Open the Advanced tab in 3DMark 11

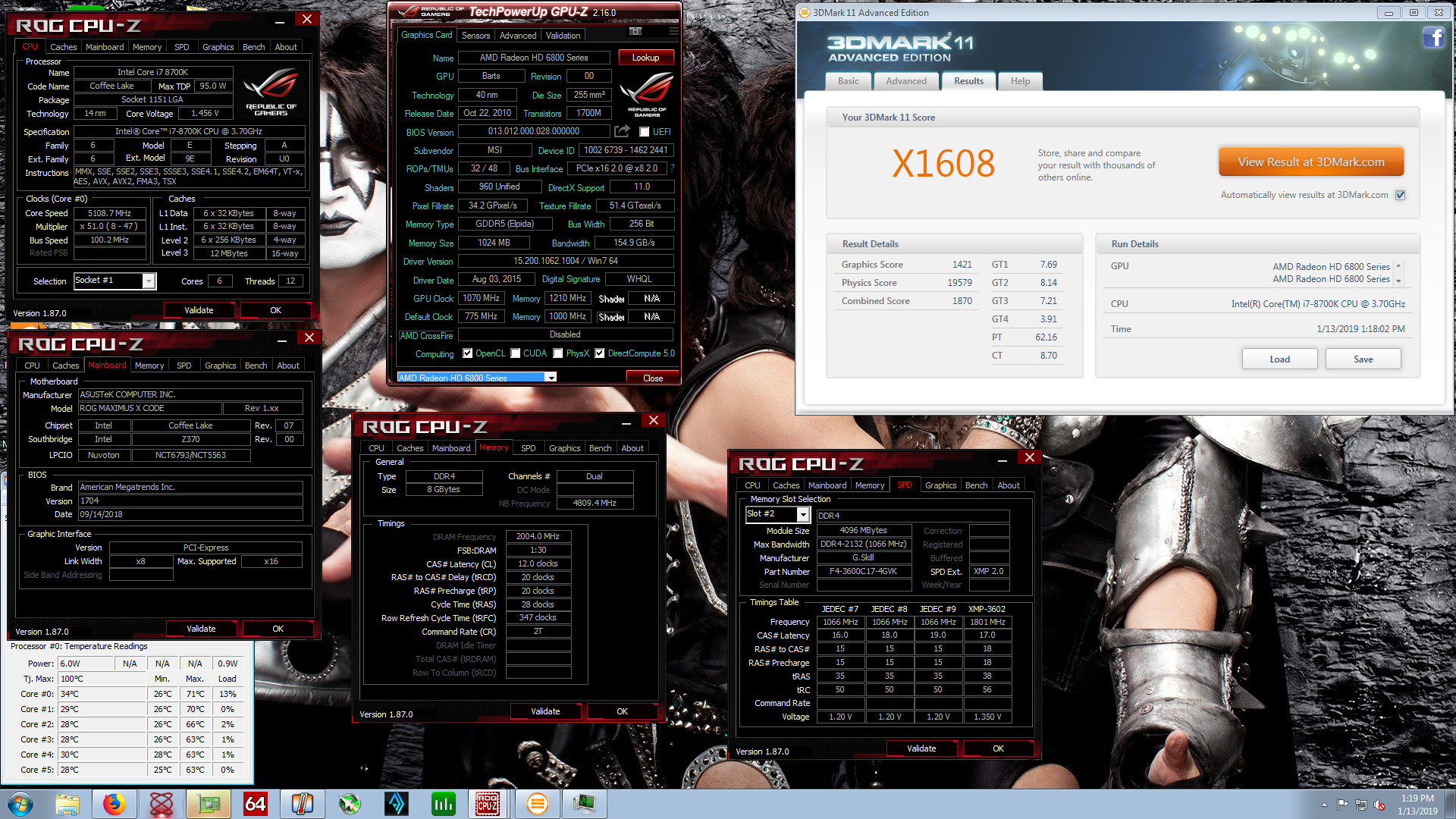coord(906,81)
